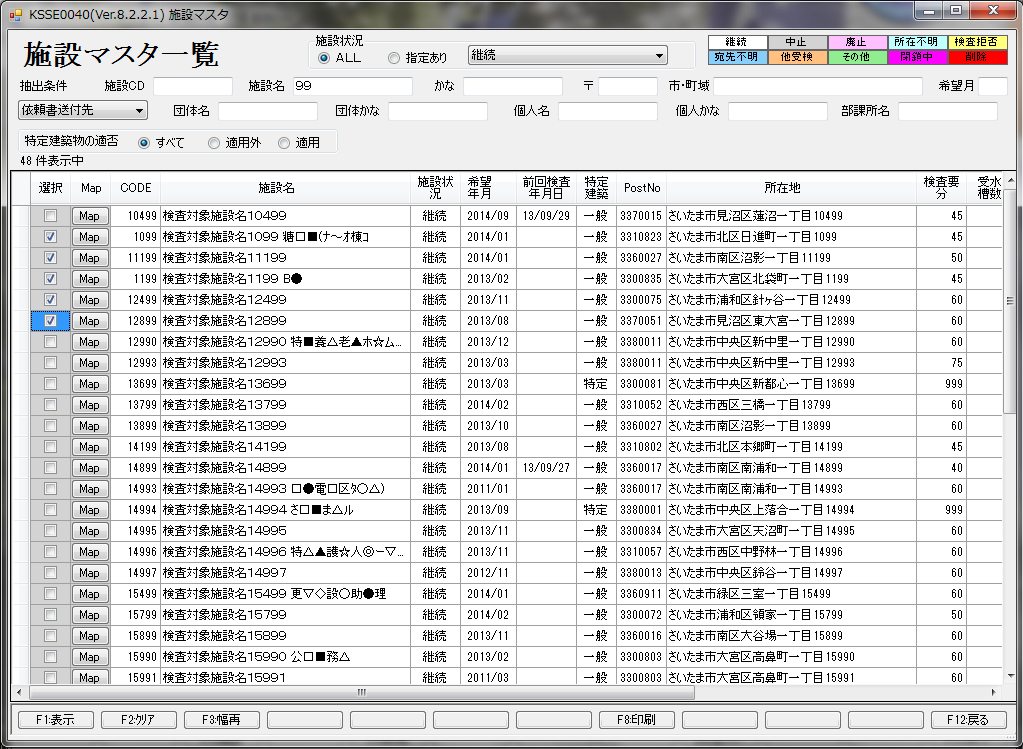
Task: Click the F2:クリア button
Action: click(138, 720)
